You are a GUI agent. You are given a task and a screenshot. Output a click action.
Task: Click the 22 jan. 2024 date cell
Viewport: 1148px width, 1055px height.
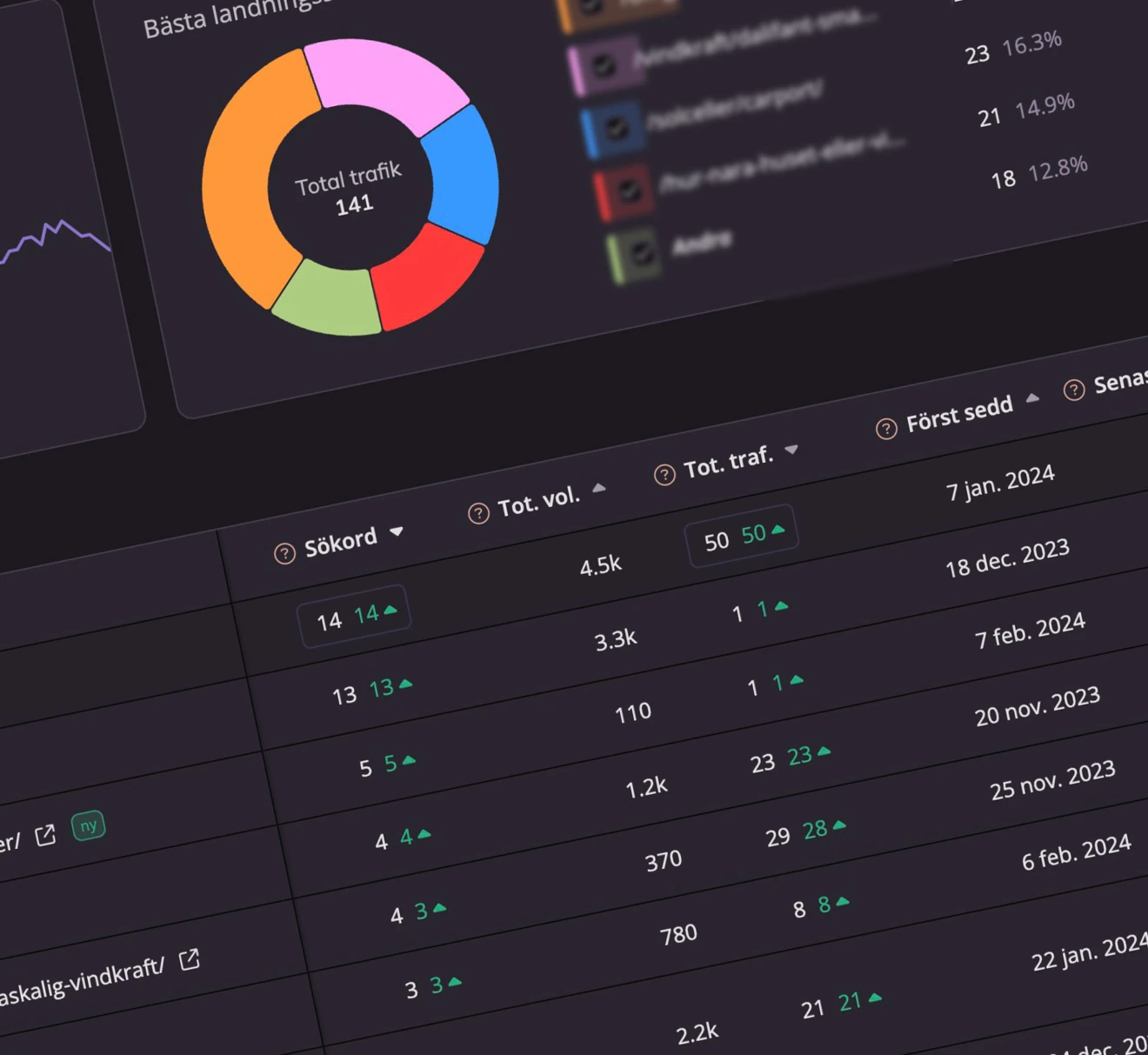point(1091,952)
